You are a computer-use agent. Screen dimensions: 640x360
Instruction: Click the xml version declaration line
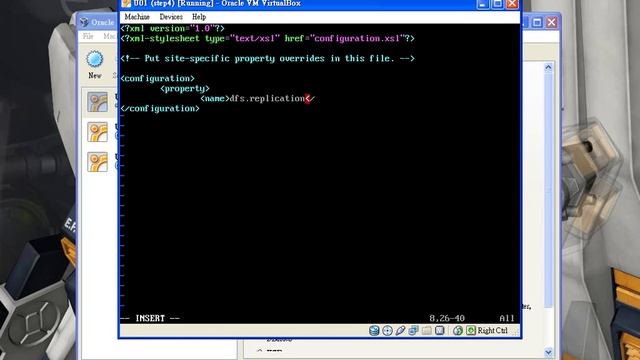(173, 29)
